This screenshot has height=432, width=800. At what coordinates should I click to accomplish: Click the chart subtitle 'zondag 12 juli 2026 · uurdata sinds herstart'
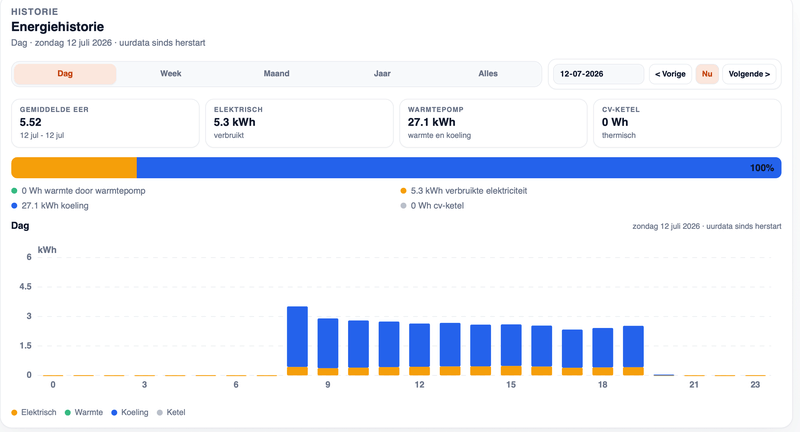[x=707, y=226]
